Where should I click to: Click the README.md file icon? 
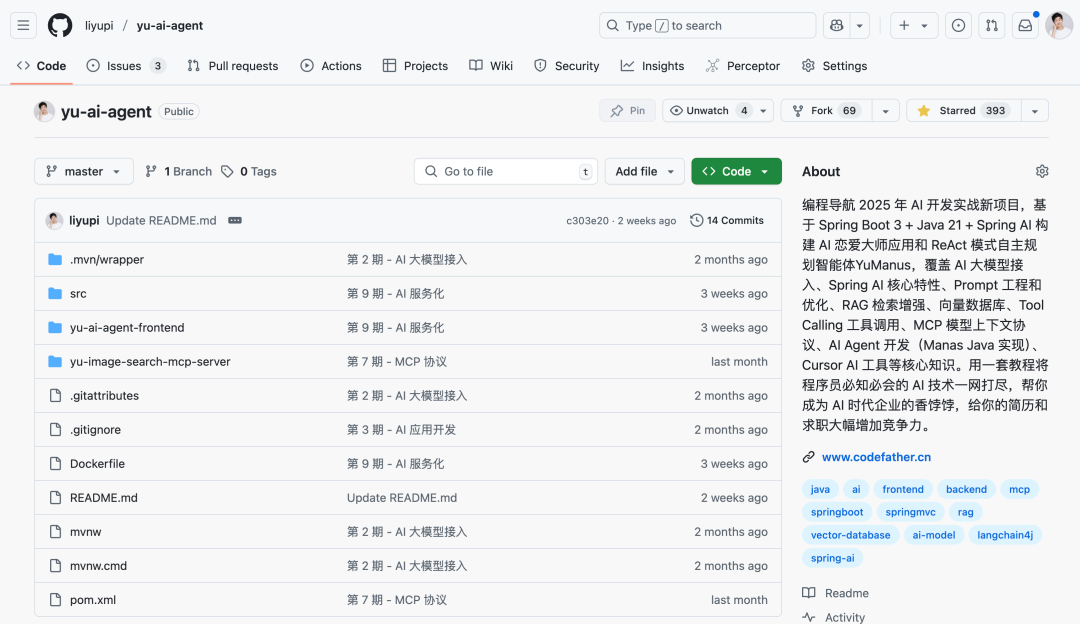point(55,498)
